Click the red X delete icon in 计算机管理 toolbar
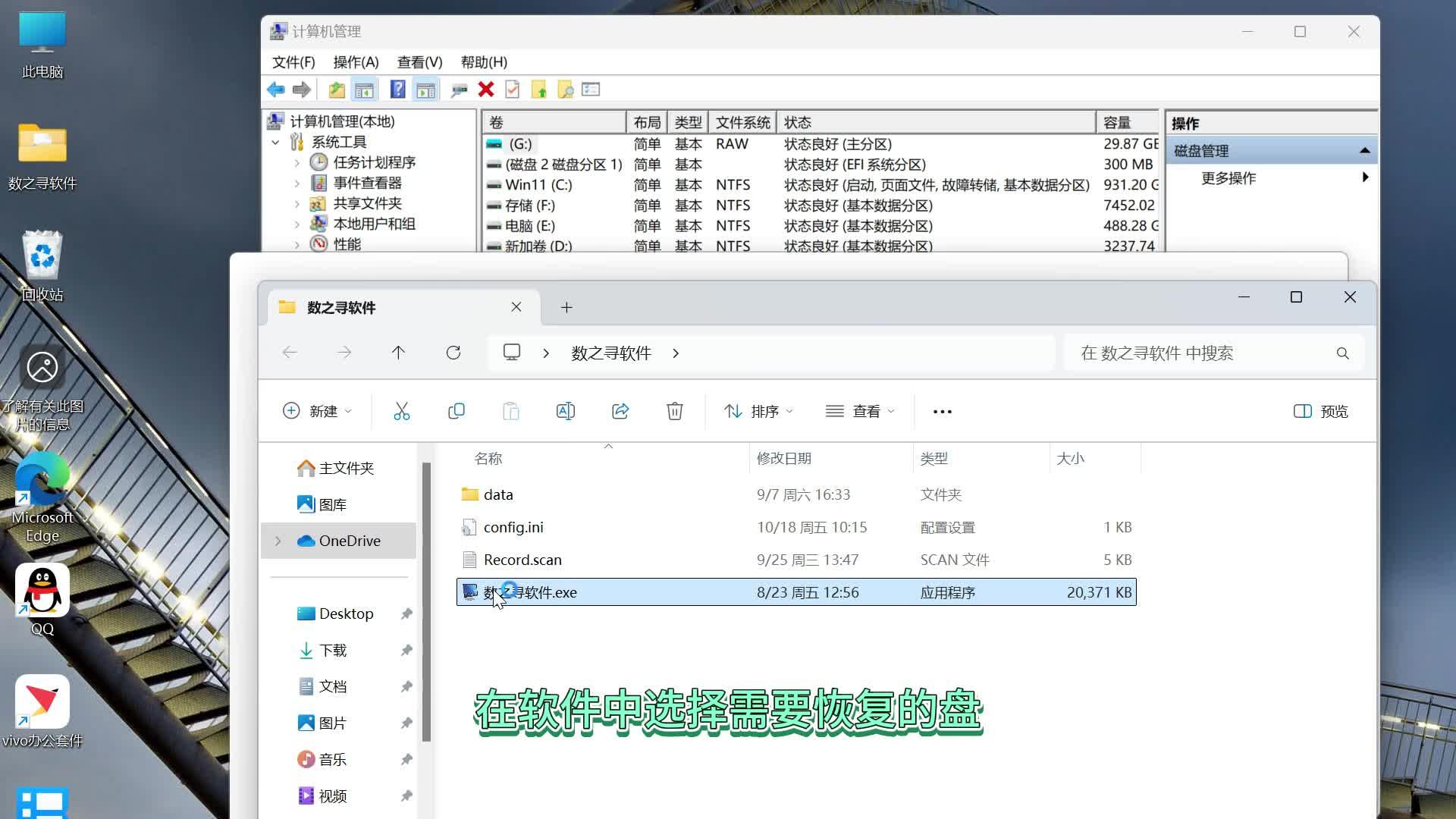This screenshot has height=819, width=1456. point(486,89)
